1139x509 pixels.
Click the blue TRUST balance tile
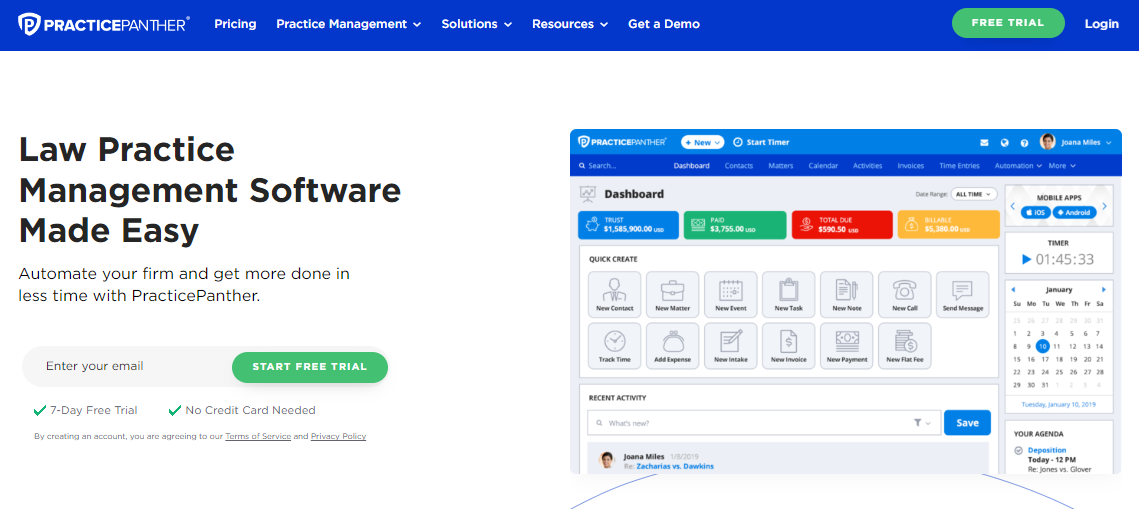tap(628, 225)
